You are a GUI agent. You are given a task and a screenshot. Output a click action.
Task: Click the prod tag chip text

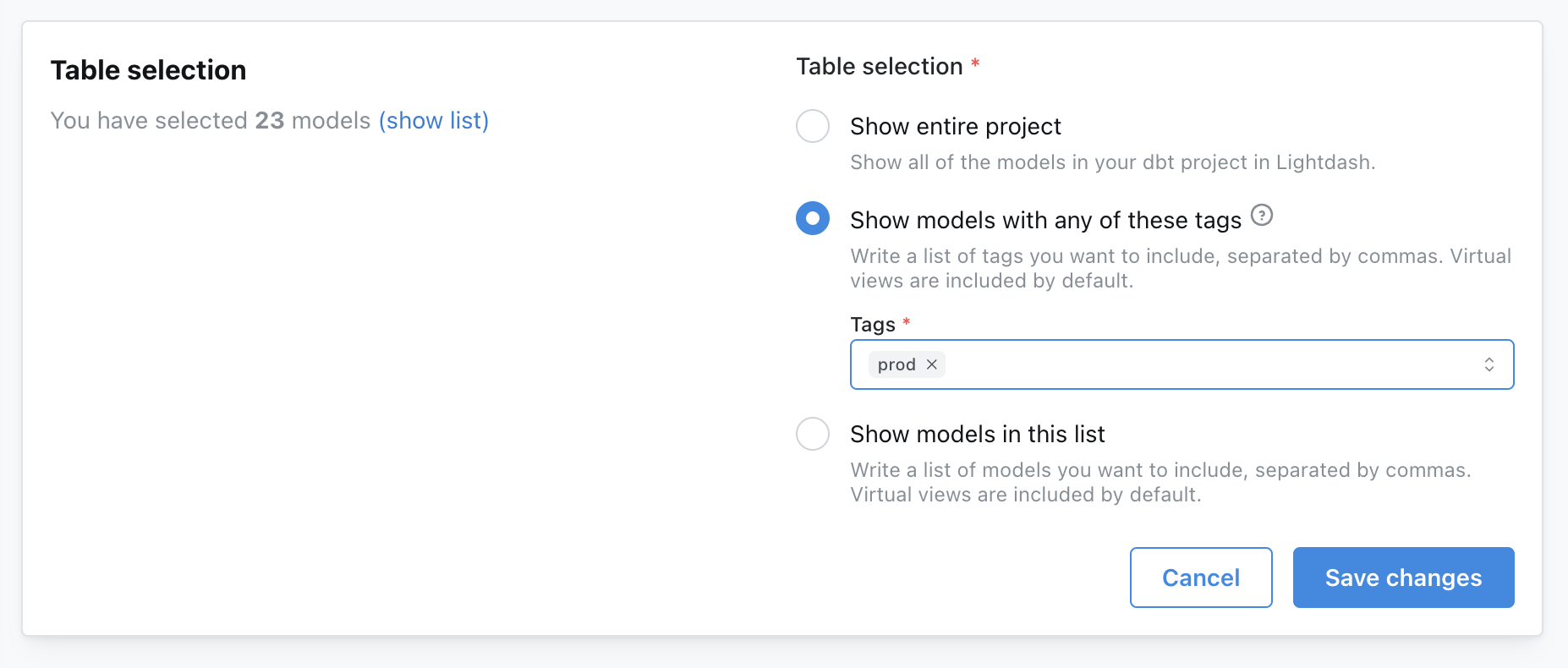point(896,364)
